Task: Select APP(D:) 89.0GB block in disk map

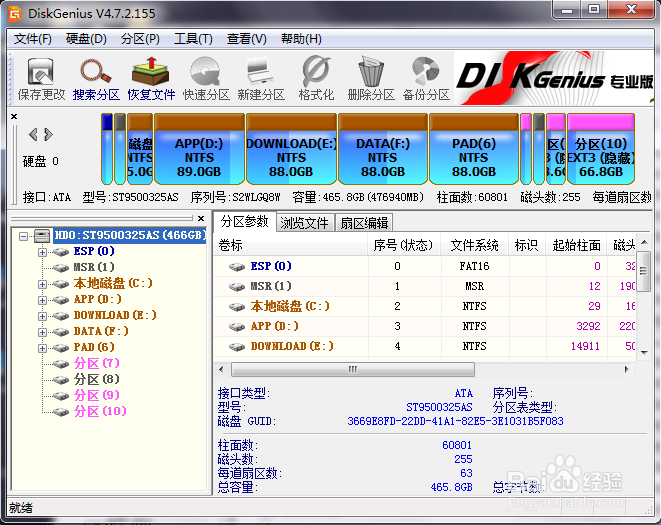Action: click(x=199, y=149)
